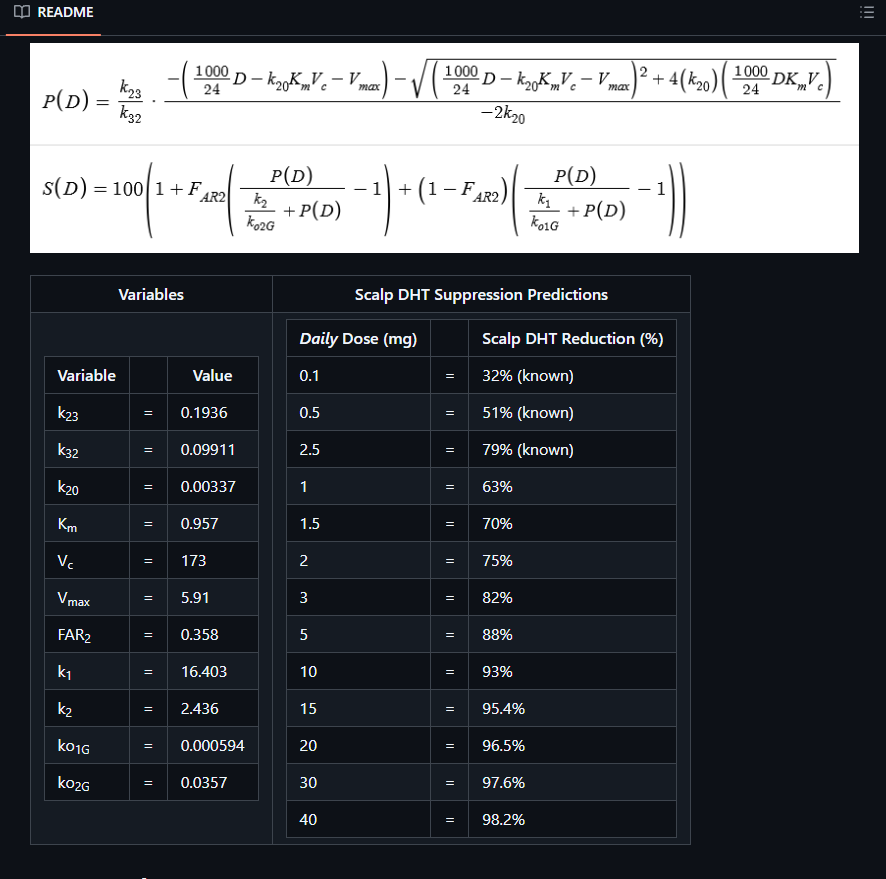Image resolution: width=886 pixels, height=879 pixels.
Task: Click the Value column header
Action: click(212, 376)
